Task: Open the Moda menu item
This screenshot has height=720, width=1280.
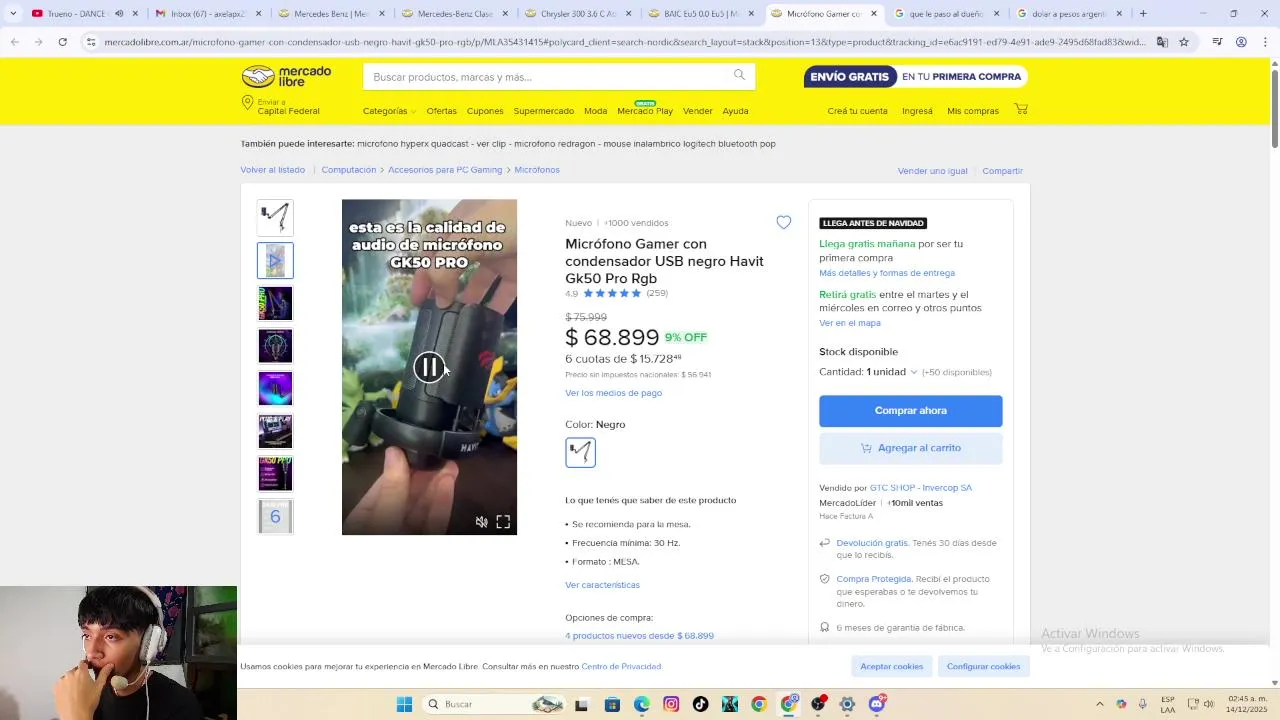Action: (595, 111)
